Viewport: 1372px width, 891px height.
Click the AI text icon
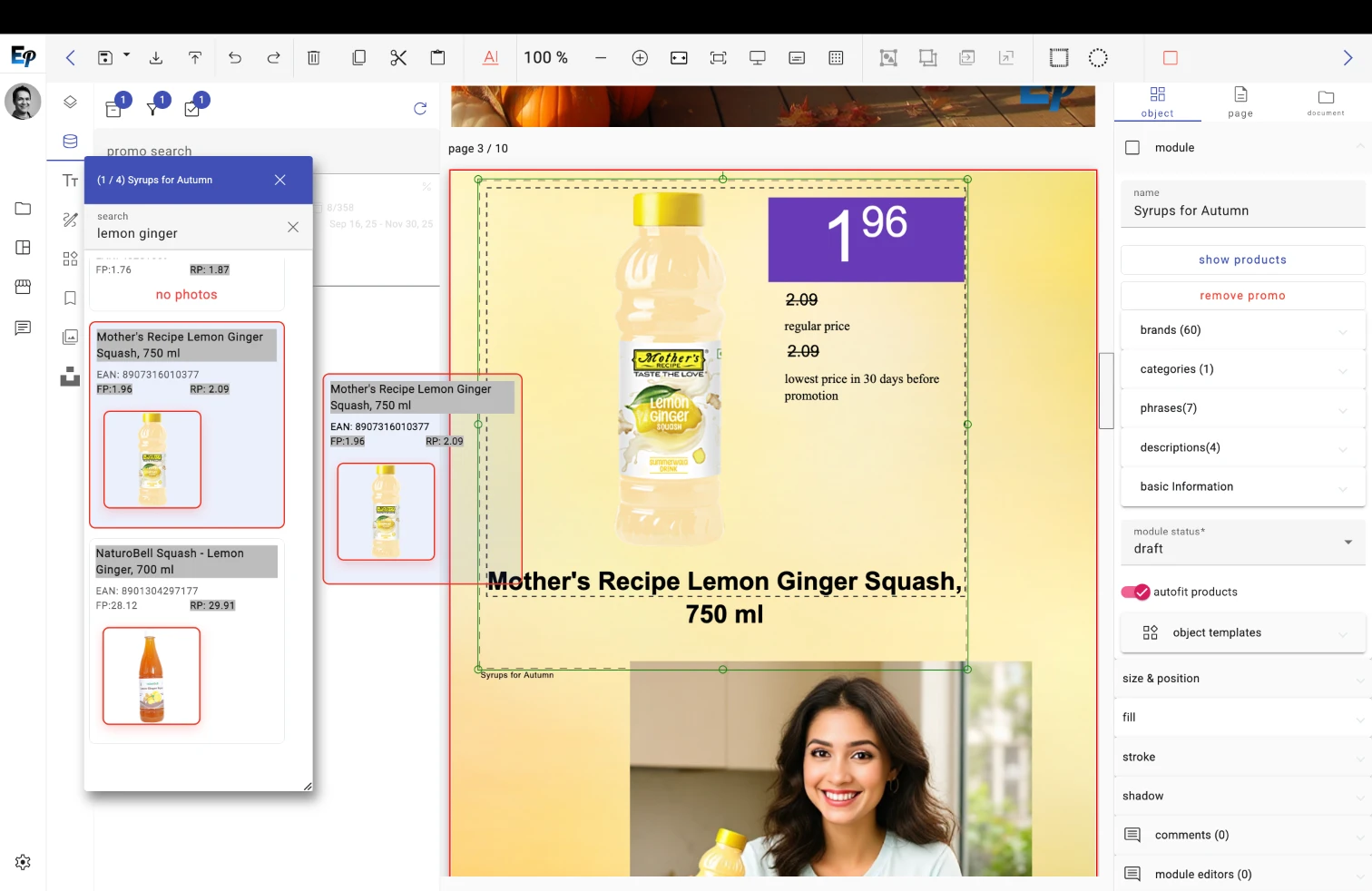[x=491, y=58]
